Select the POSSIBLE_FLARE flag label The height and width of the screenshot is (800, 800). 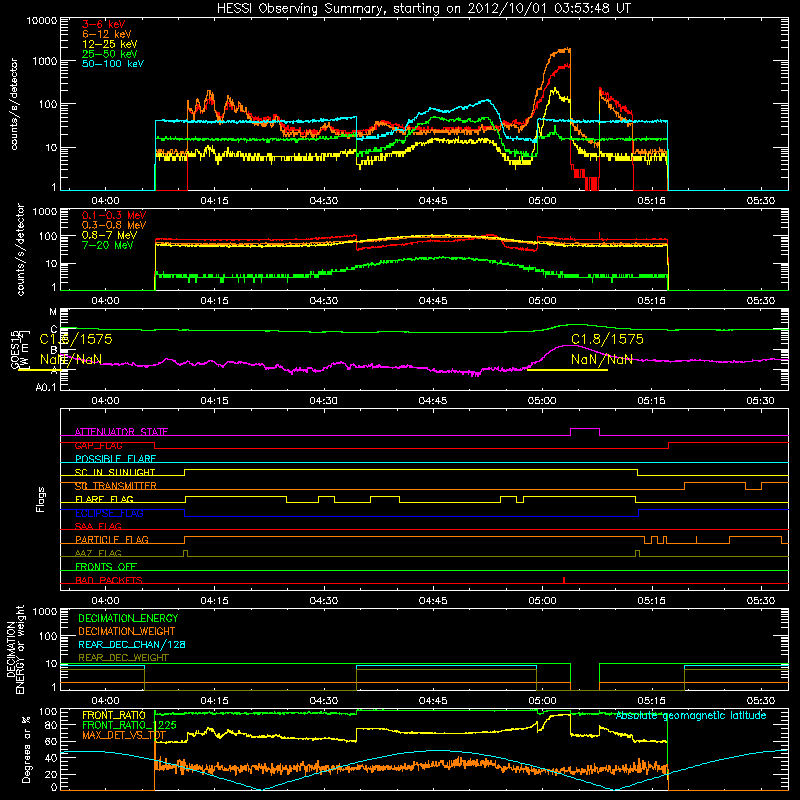click(x=115, y=459)
